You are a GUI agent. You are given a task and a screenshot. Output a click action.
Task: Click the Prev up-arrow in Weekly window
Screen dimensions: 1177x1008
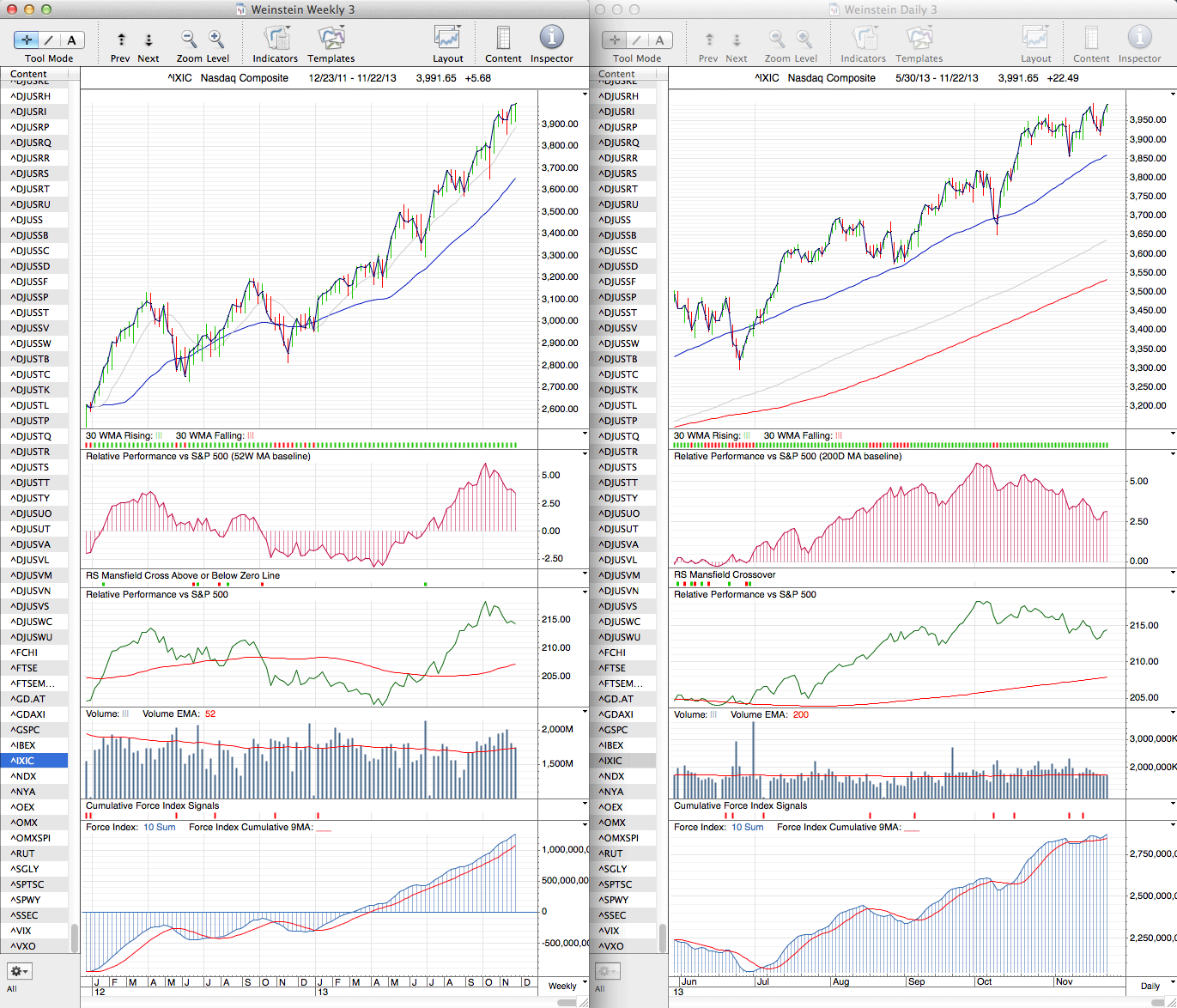(121, 39)
